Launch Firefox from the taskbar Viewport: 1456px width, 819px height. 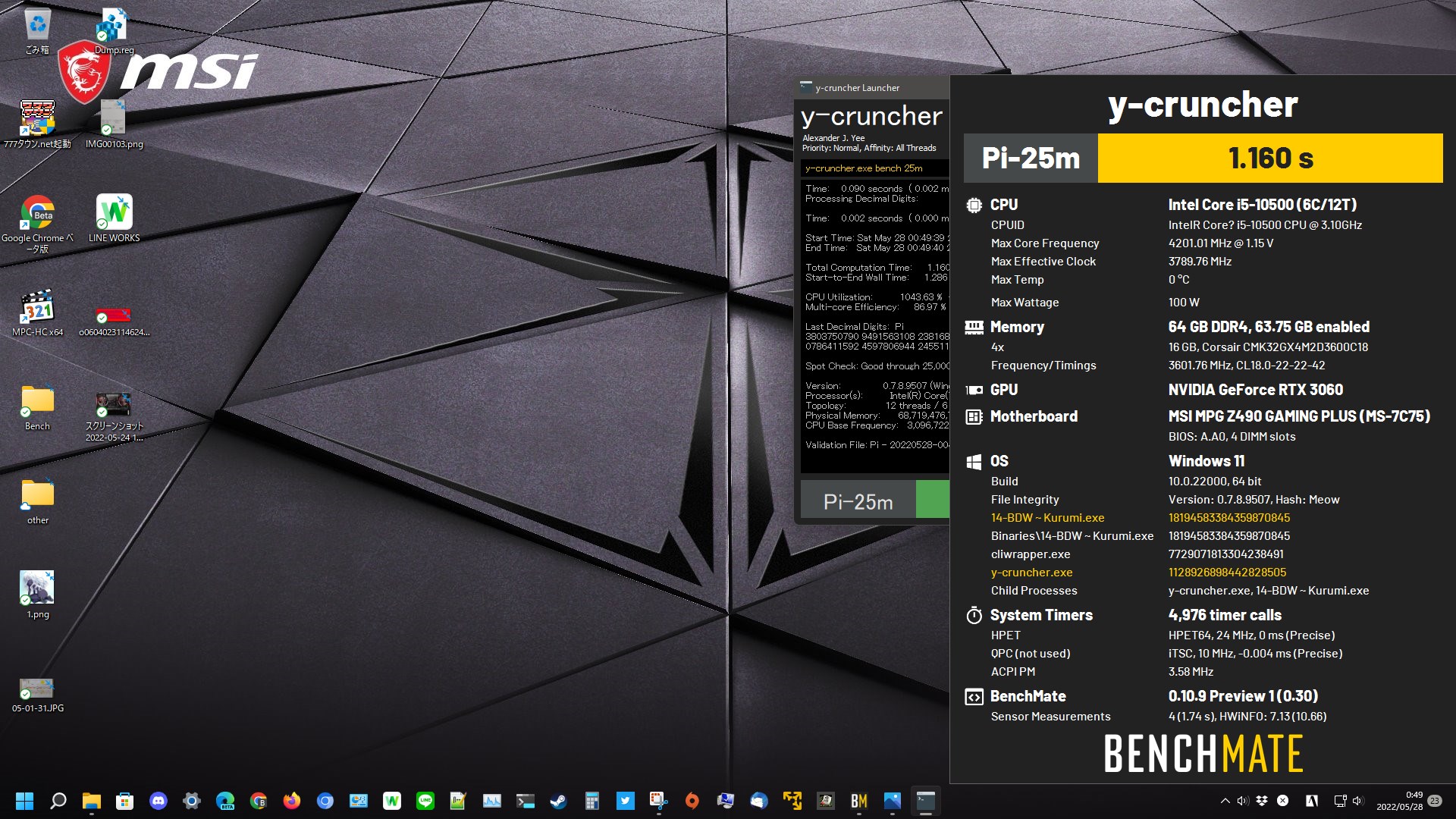292,801
